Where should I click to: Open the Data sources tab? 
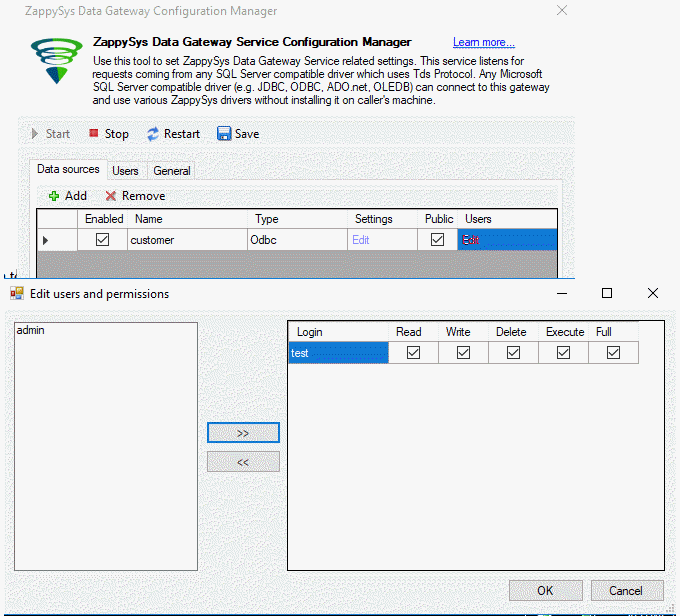pos(68,169)
